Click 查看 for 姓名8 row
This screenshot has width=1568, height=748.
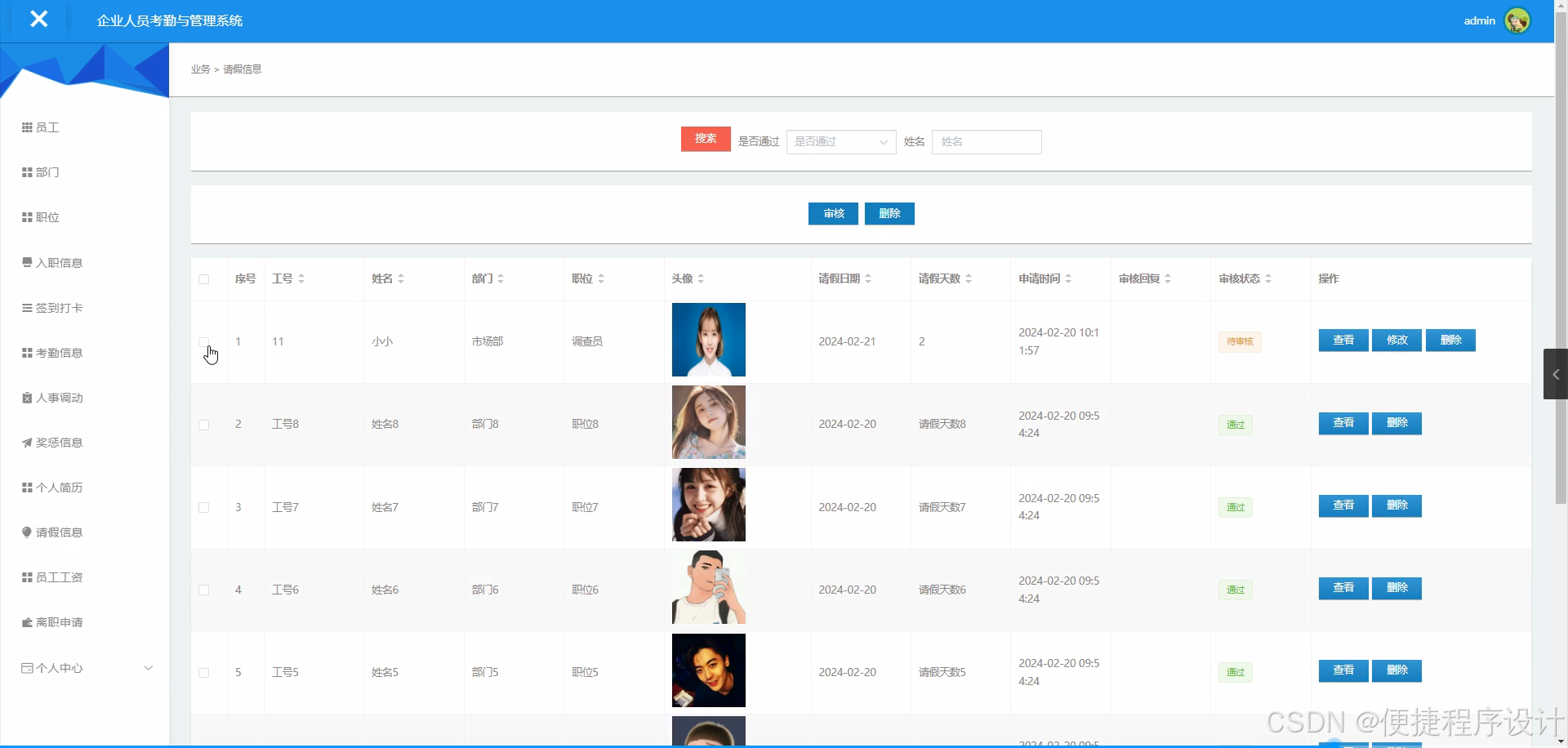tap(1343, 423)
